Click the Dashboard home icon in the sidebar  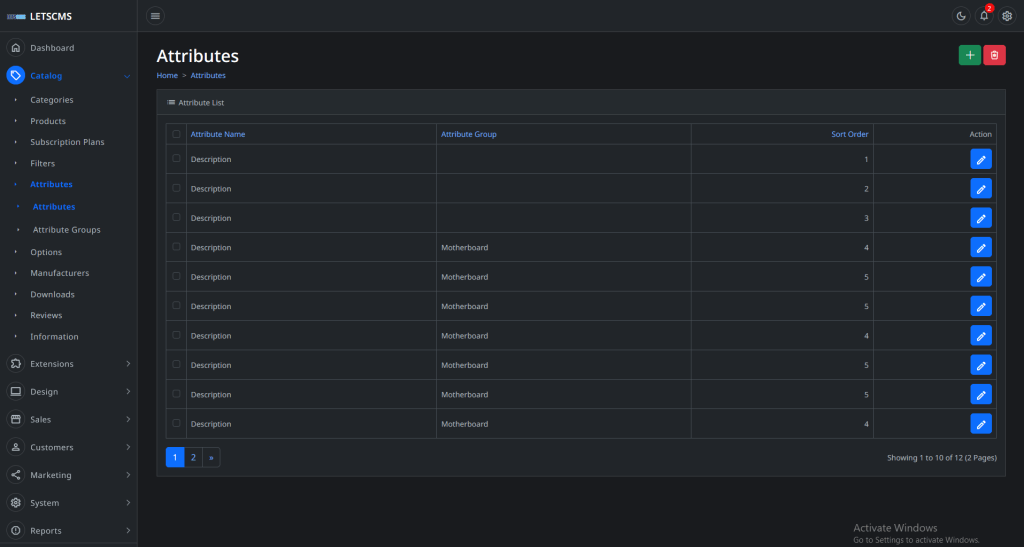[x=16, y=48]
